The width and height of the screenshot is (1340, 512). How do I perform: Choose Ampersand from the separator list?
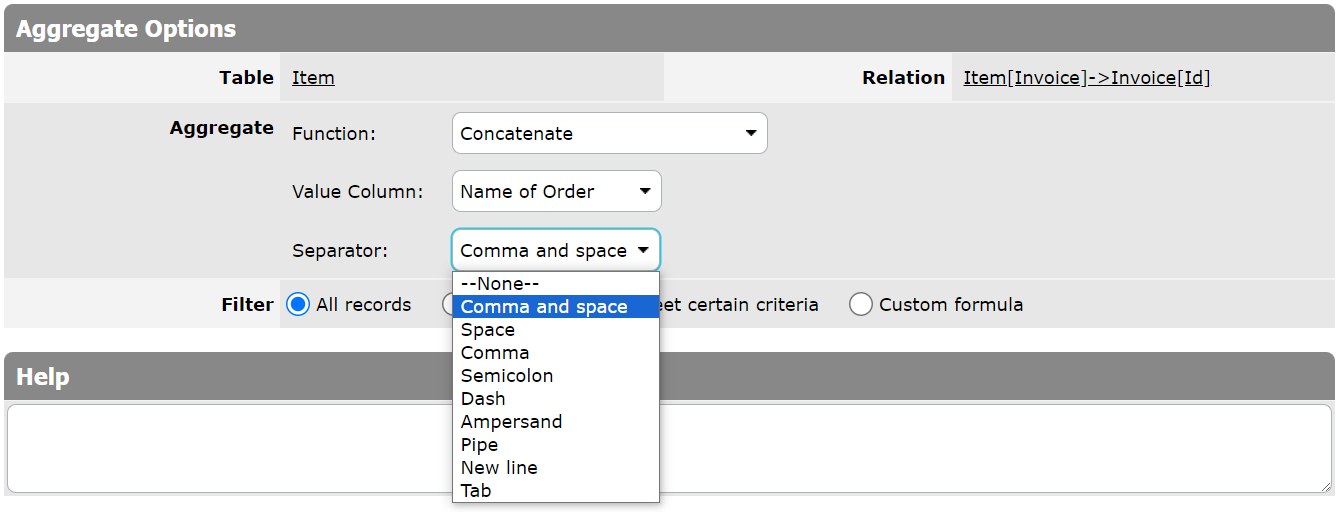tap(556, 422)
